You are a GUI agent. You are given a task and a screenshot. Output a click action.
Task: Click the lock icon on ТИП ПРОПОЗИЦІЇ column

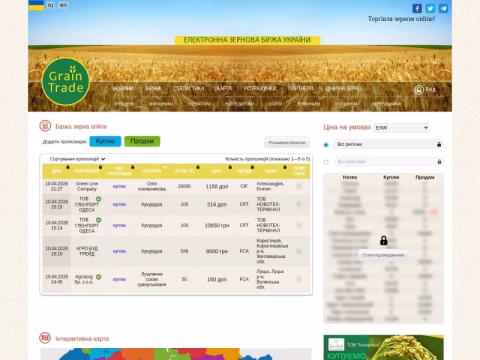(133, 167)
